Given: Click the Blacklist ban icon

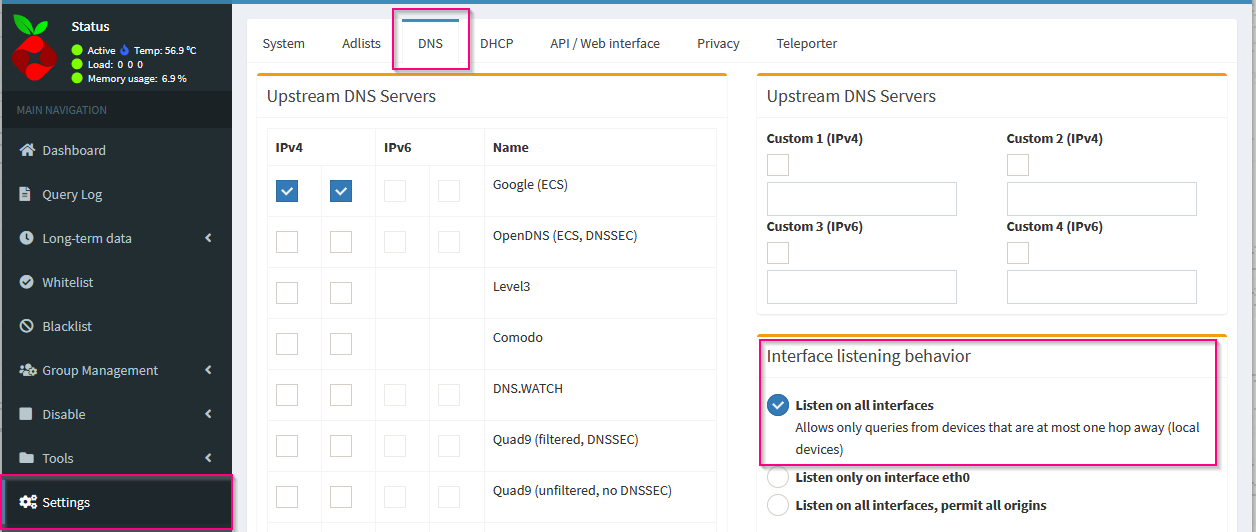Looking at the screenshot, I should pos(26,326).
